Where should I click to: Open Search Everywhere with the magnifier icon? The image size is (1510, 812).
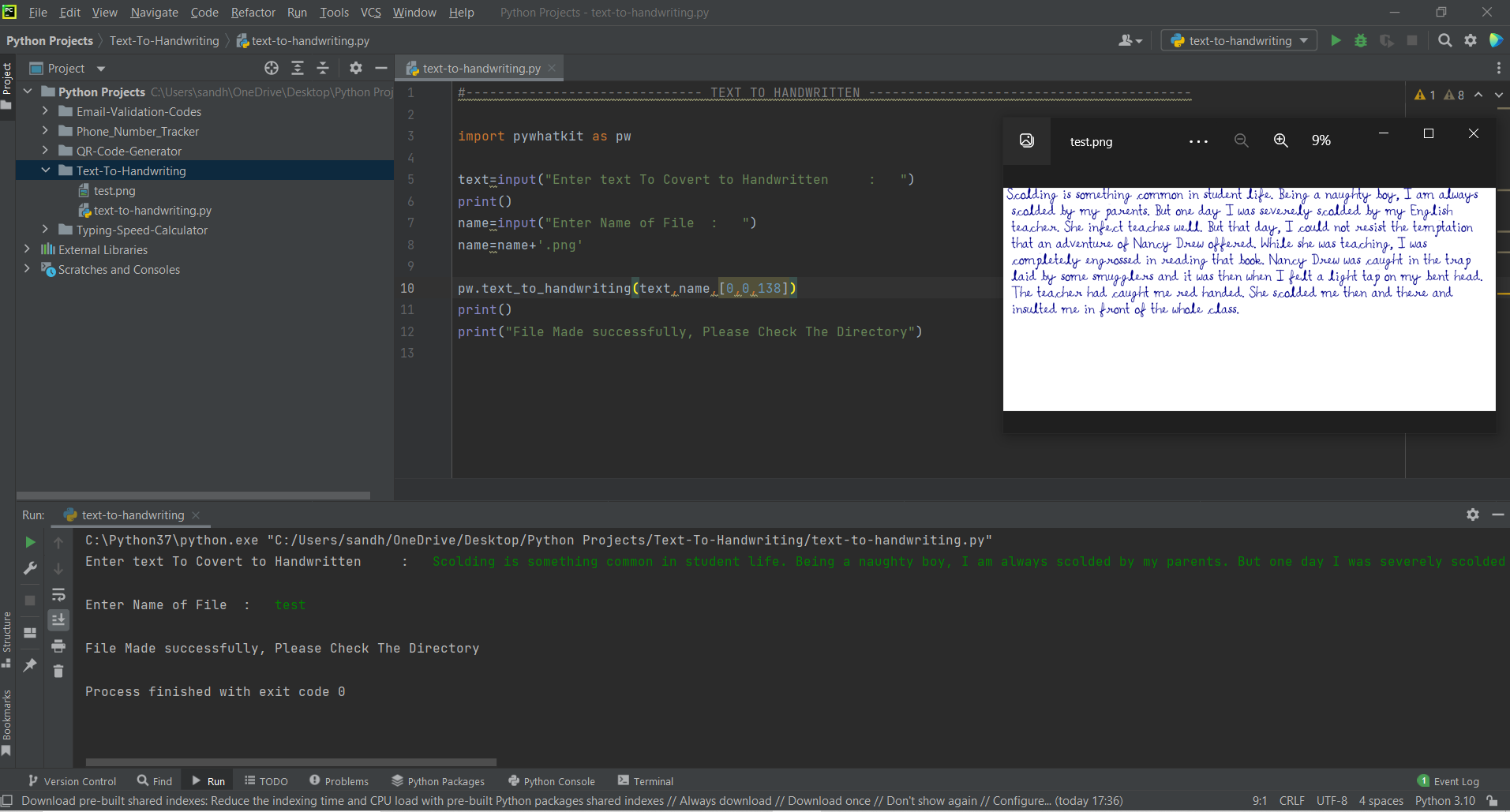click(1446, 40)
